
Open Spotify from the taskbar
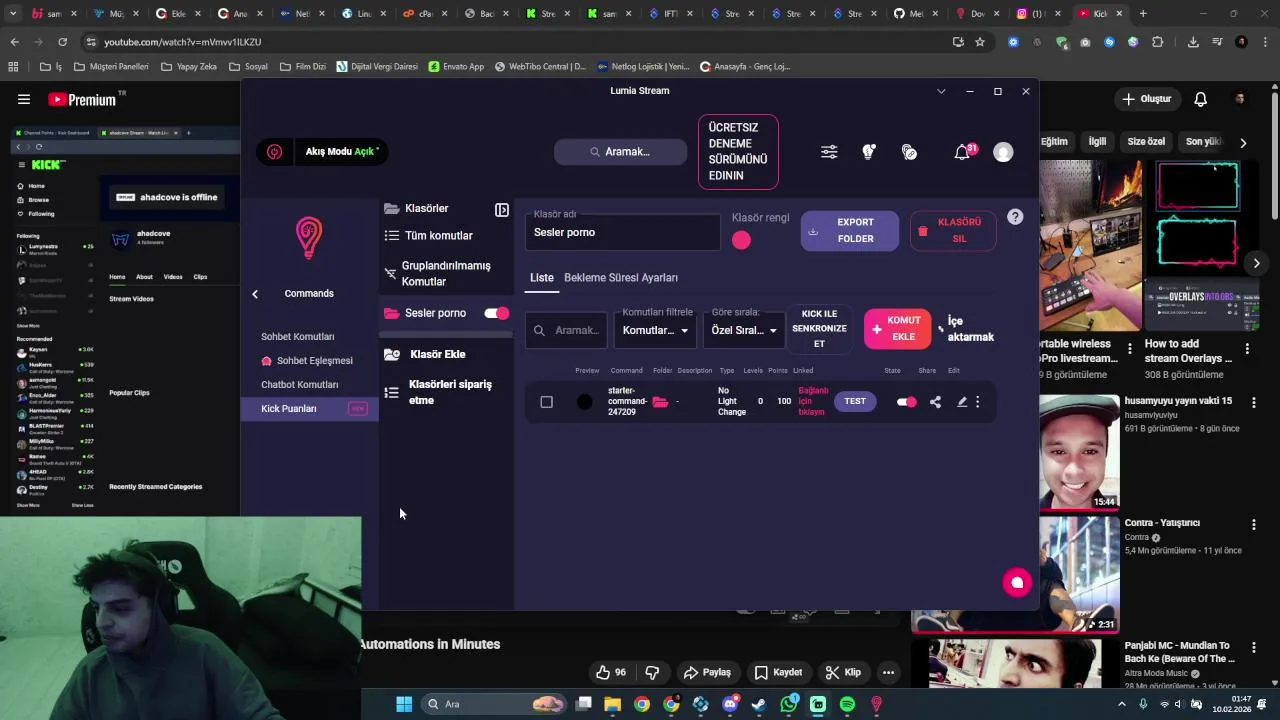tap(847, 704)
